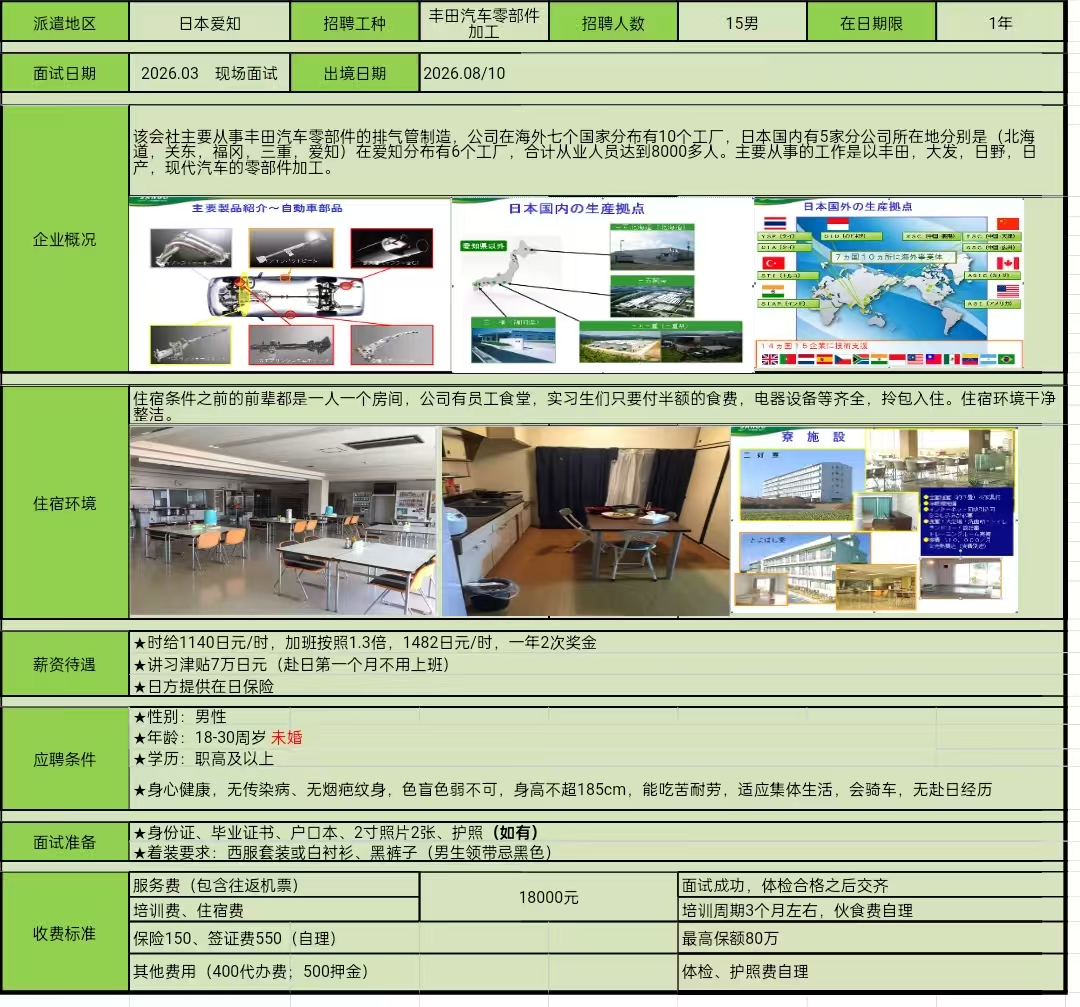Click the 时给1140日元/时 wage line
Screen dimensions: 1080x1007
tap(365, 643)
